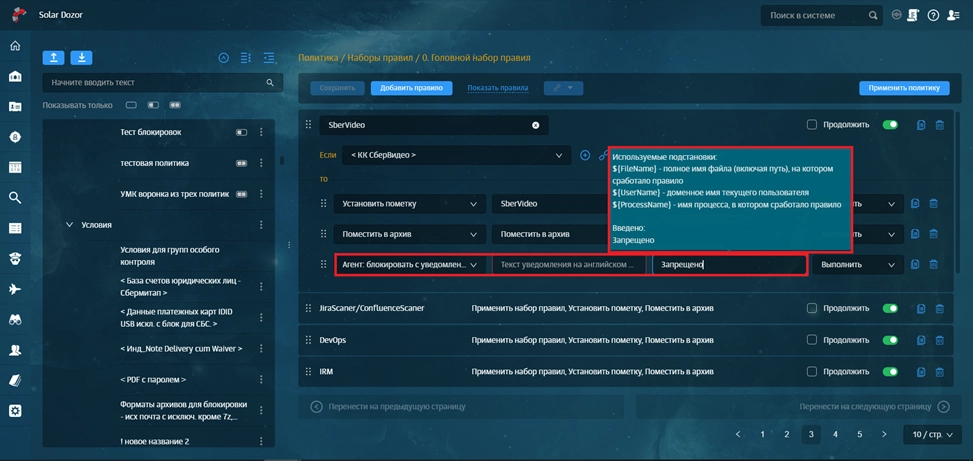Clear the SberVideo rule name field
Image resolution: width=973 pixels, height=461 pixels.
point(535,125)
